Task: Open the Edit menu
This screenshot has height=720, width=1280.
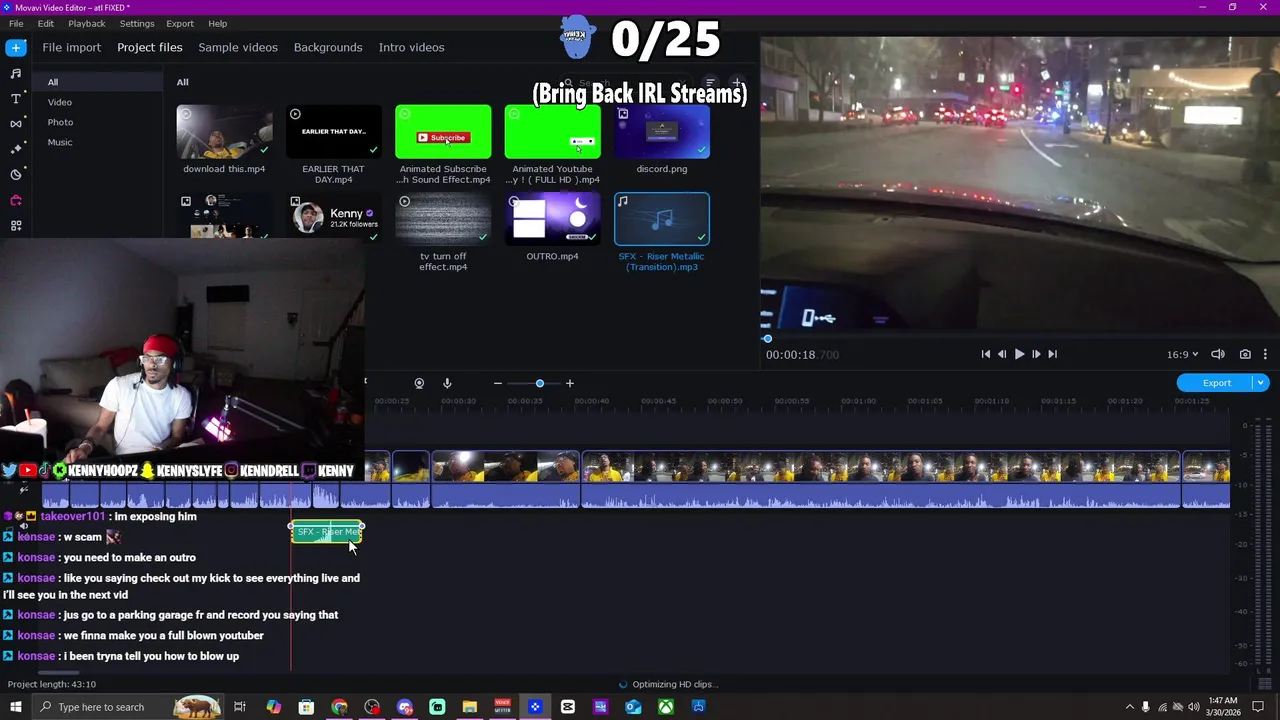Action: (x=46, y=23)
